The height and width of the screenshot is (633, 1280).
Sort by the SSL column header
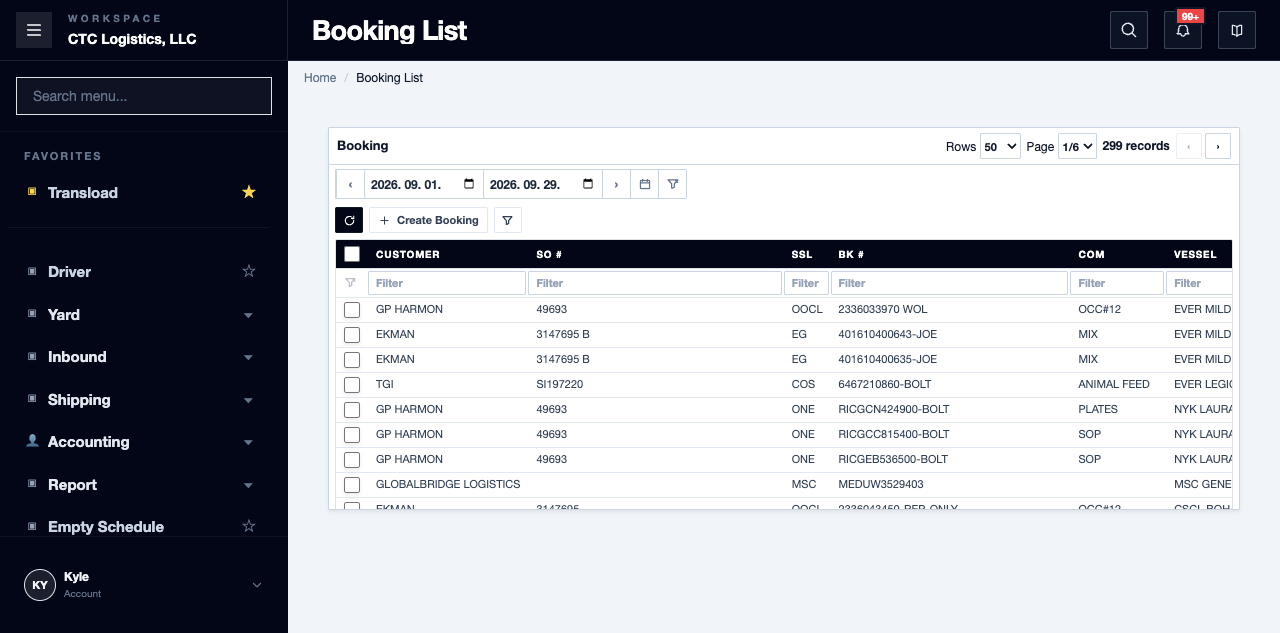[801, 254]
